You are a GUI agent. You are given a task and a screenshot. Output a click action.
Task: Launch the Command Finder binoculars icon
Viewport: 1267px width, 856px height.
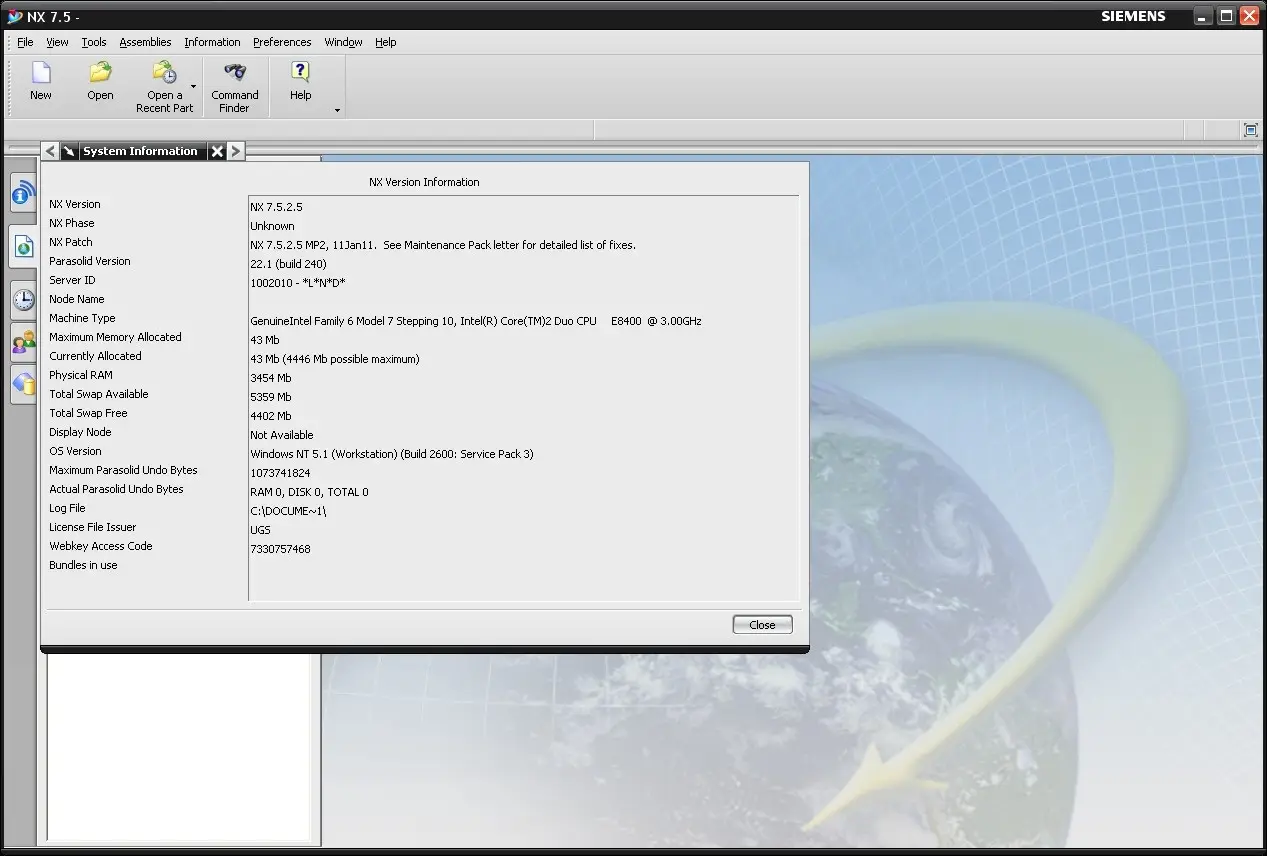point(235,73)
